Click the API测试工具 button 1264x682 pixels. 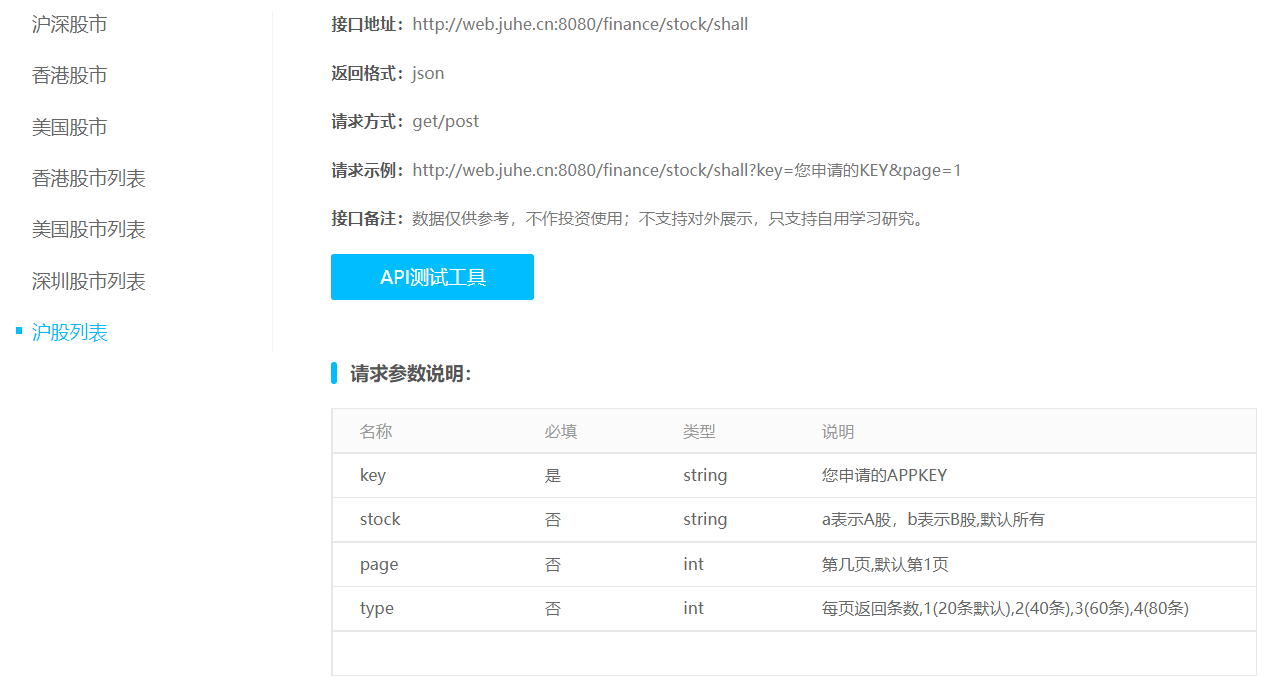tap(432, 277)
